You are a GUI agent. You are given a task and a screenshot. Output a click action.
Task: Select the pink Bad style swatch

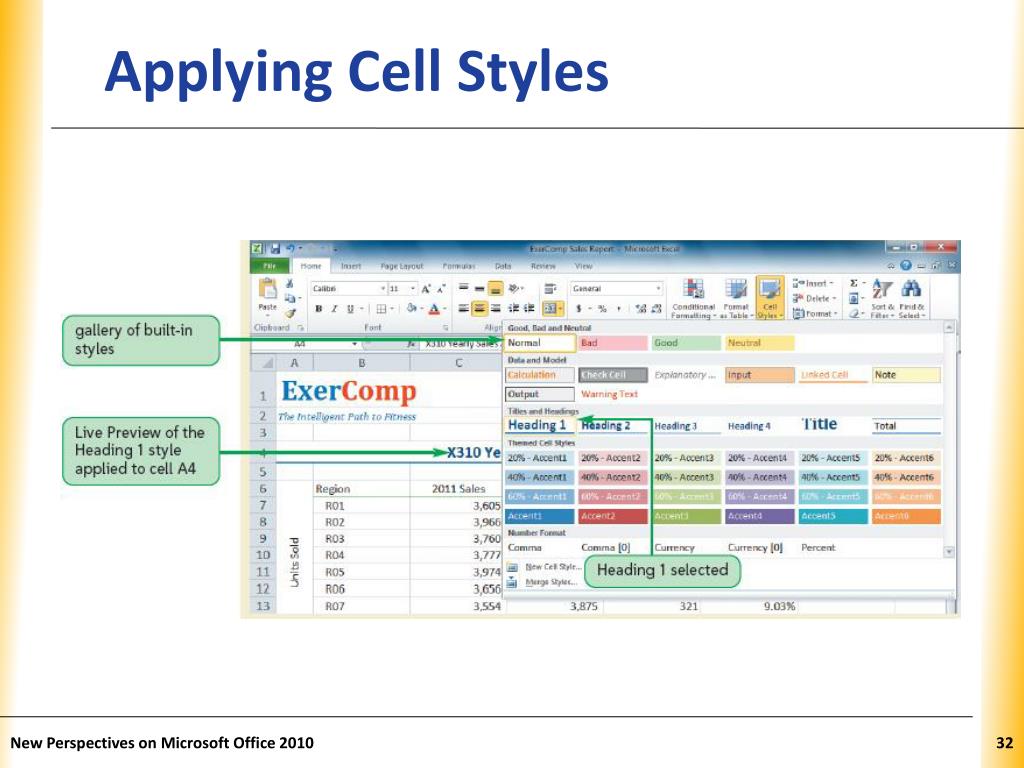pyautogui.click(x=611, y=343)
